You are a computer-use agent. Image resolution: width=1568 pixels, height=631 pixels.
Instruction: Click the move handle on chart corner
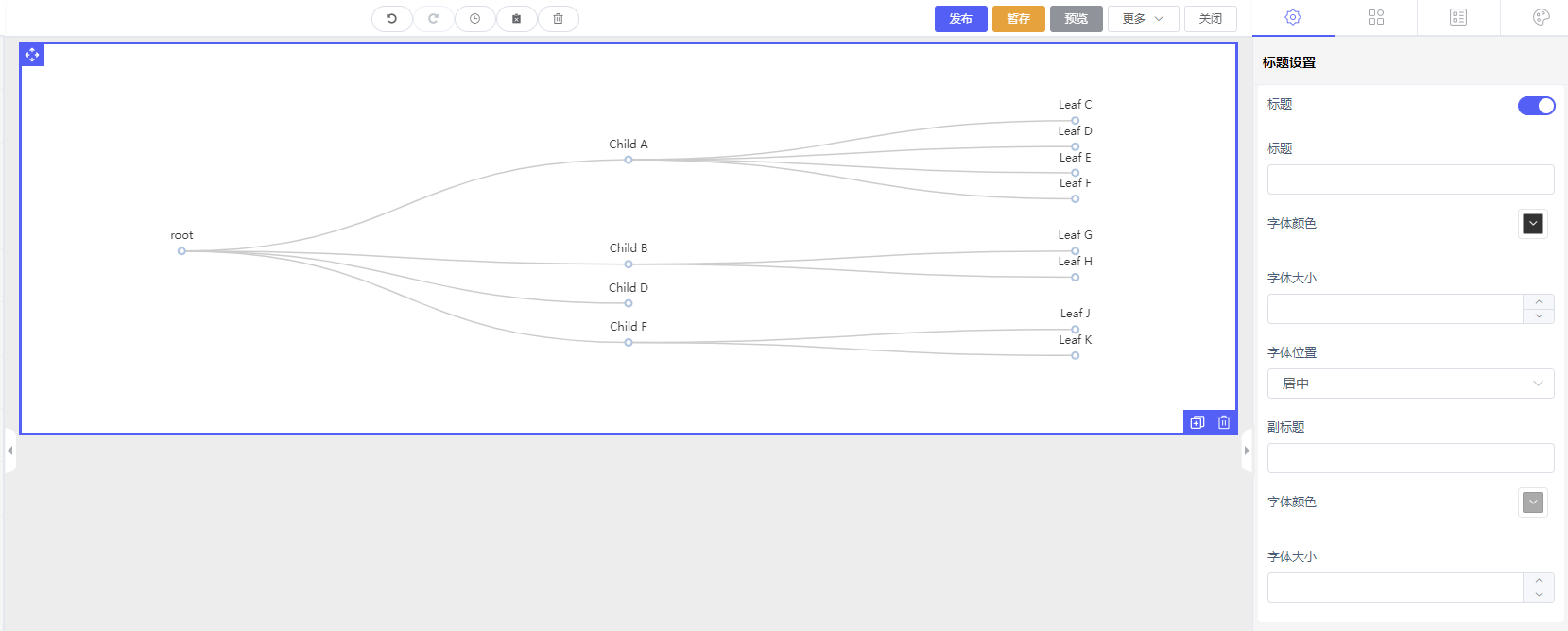click(32, 55)
